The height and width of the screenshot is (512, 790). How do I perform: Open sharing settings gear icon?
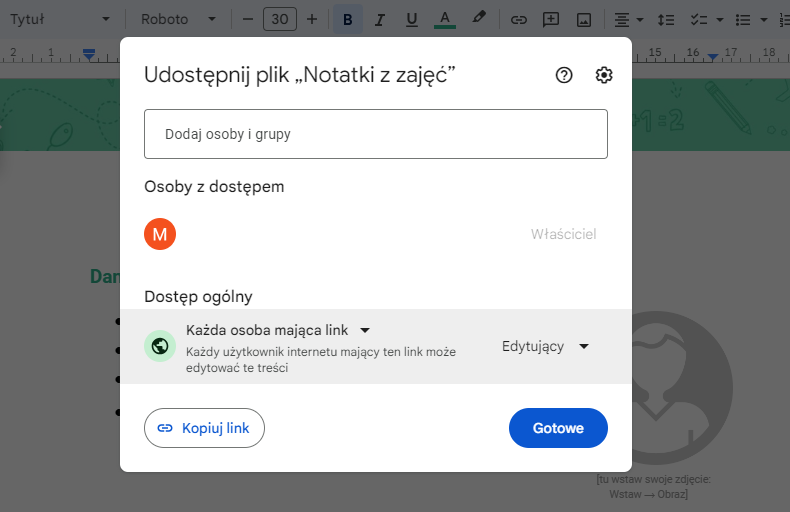(604, 75)
